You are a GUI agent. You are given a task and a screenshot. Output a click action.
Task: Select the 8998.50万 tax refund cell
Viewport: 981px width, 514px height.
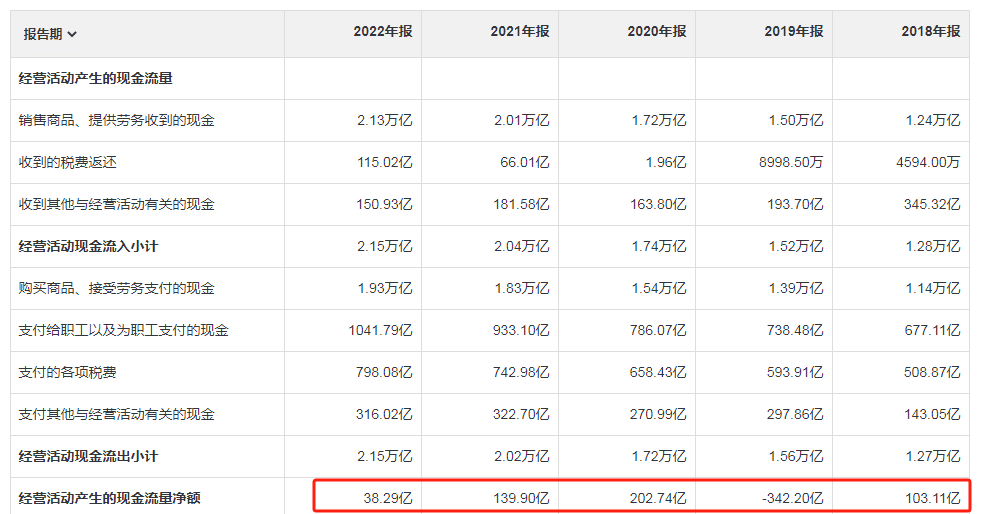click(791, 162)
